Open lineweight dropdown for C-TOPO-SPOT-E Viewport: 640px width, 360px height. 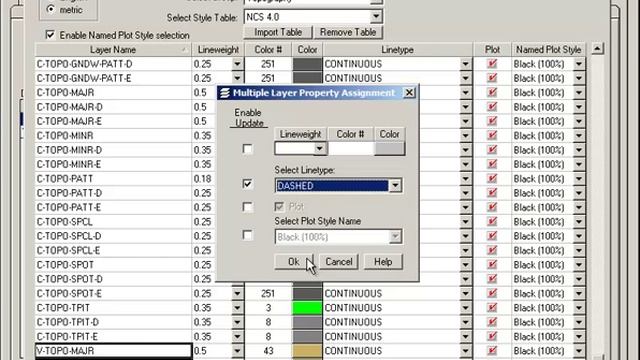point(237,293)
